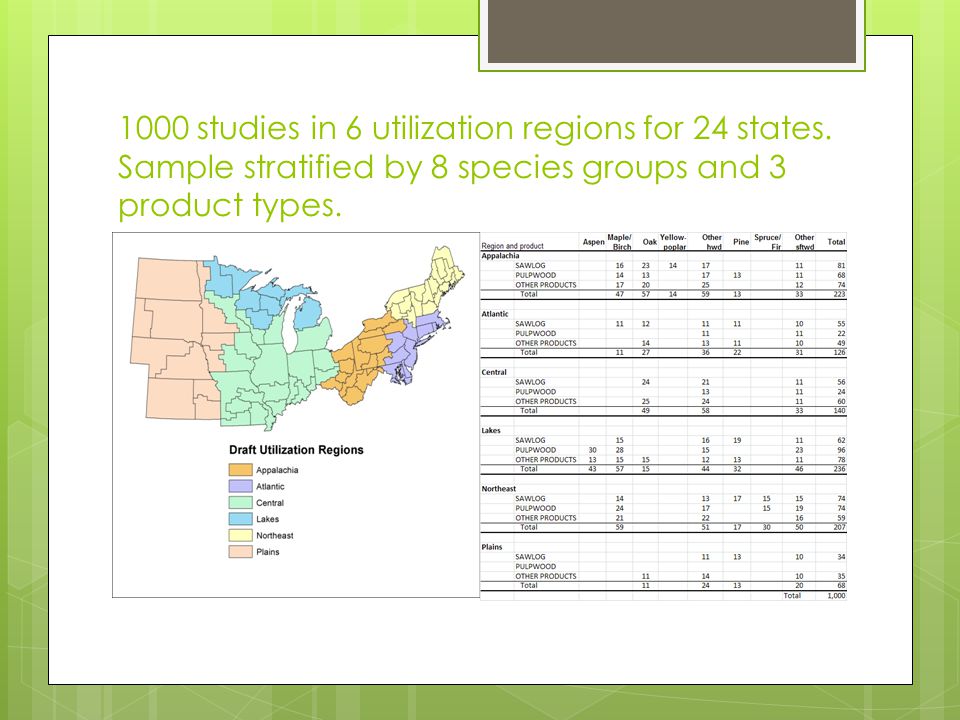Click the Northeast yellow legend swatch
Image resolution: width=960 pixels, height=720 pixels.
(240, 535)
